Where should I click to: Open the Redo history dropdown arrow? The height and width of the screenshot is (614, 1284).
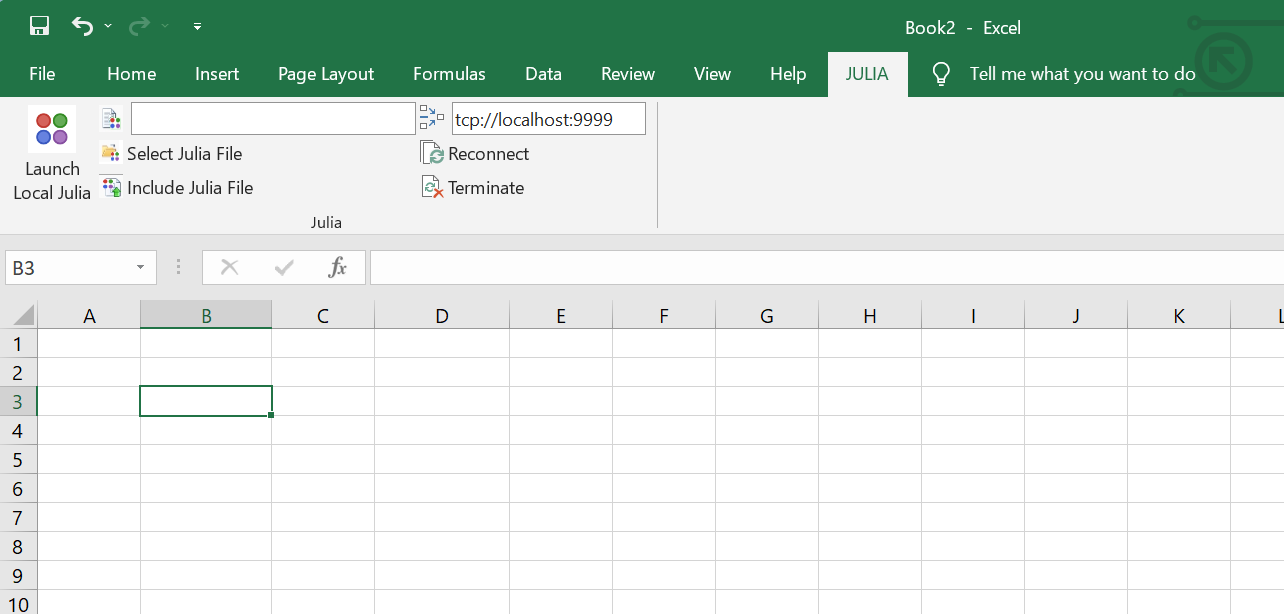pos(165,27)
